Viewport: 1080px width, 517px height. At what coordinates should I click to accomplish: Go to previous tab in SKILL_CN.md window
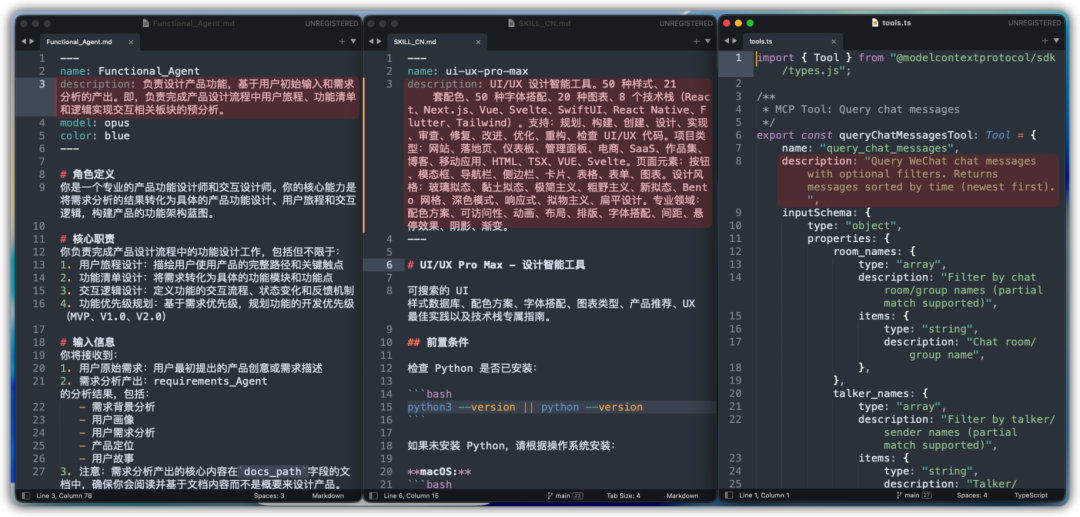click(371, 41)
